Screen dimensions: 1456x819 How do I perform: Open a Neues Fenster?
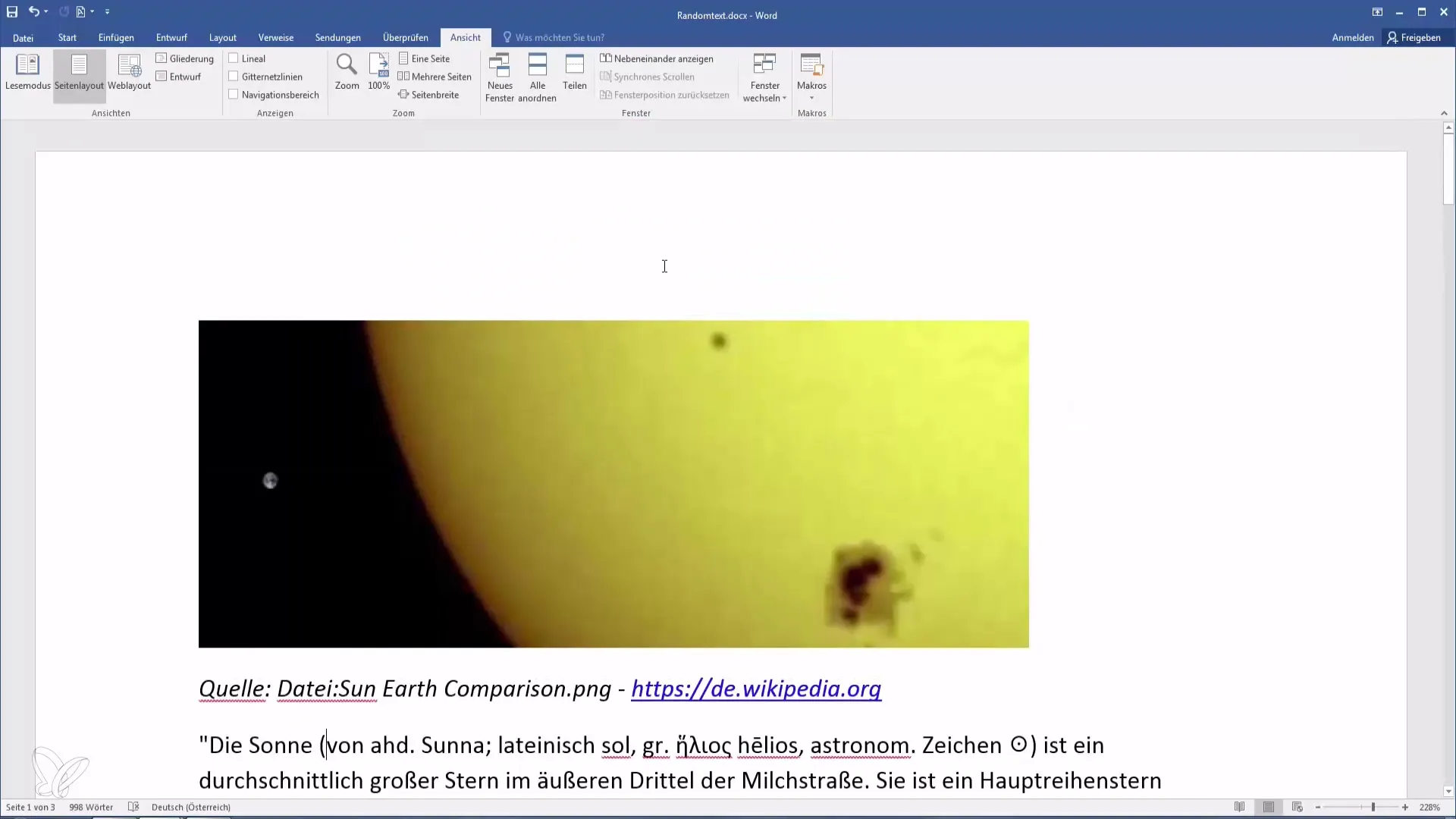coord(500,77)
